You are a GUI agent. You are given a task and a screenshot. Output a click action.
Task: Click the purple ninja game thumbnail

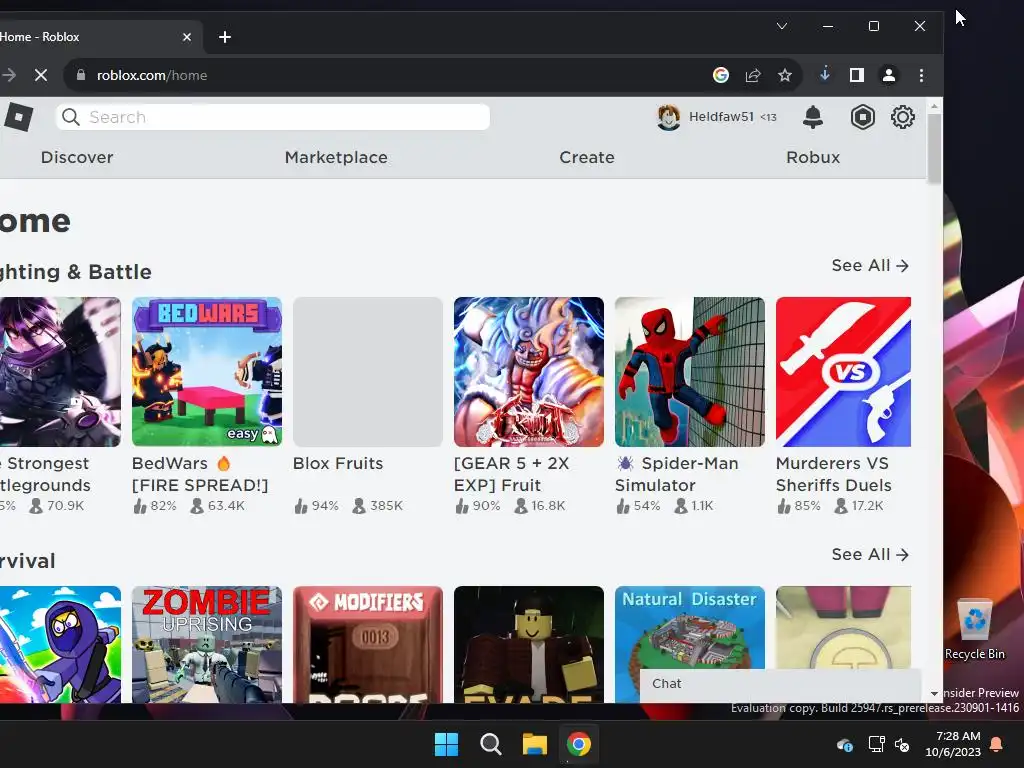point(60,645)
